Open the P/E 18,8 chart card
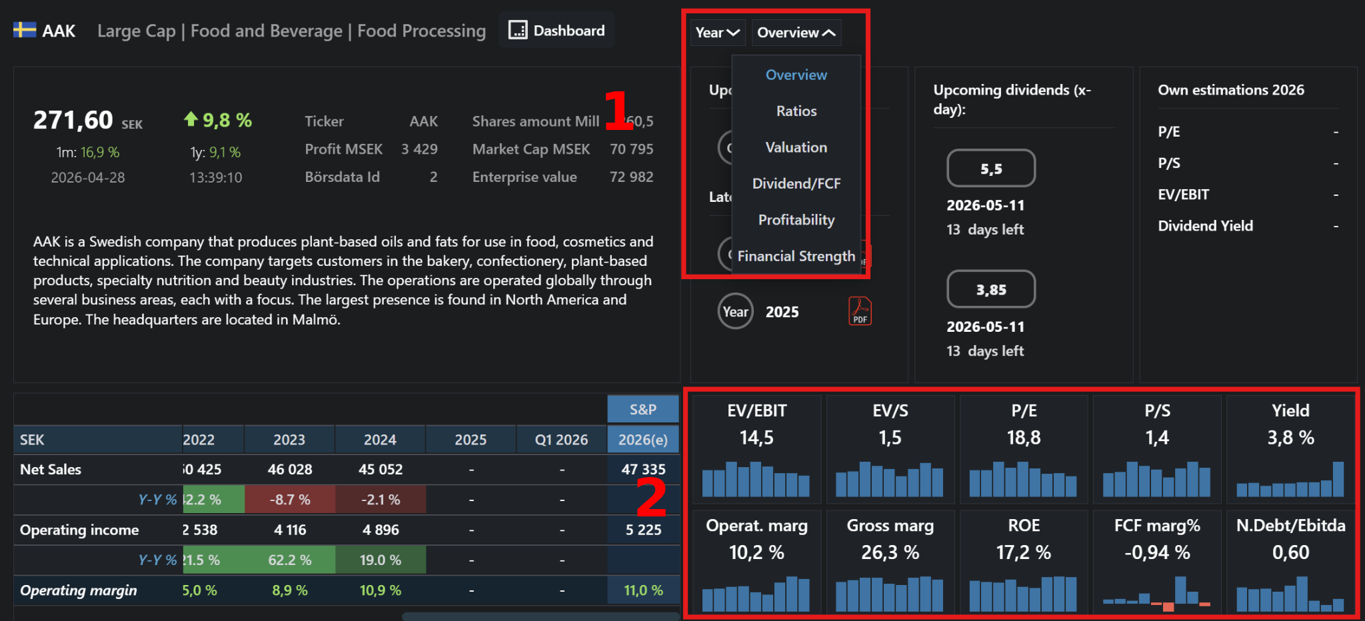This screenshot has width=1365, height=621. coord(1023,448)
